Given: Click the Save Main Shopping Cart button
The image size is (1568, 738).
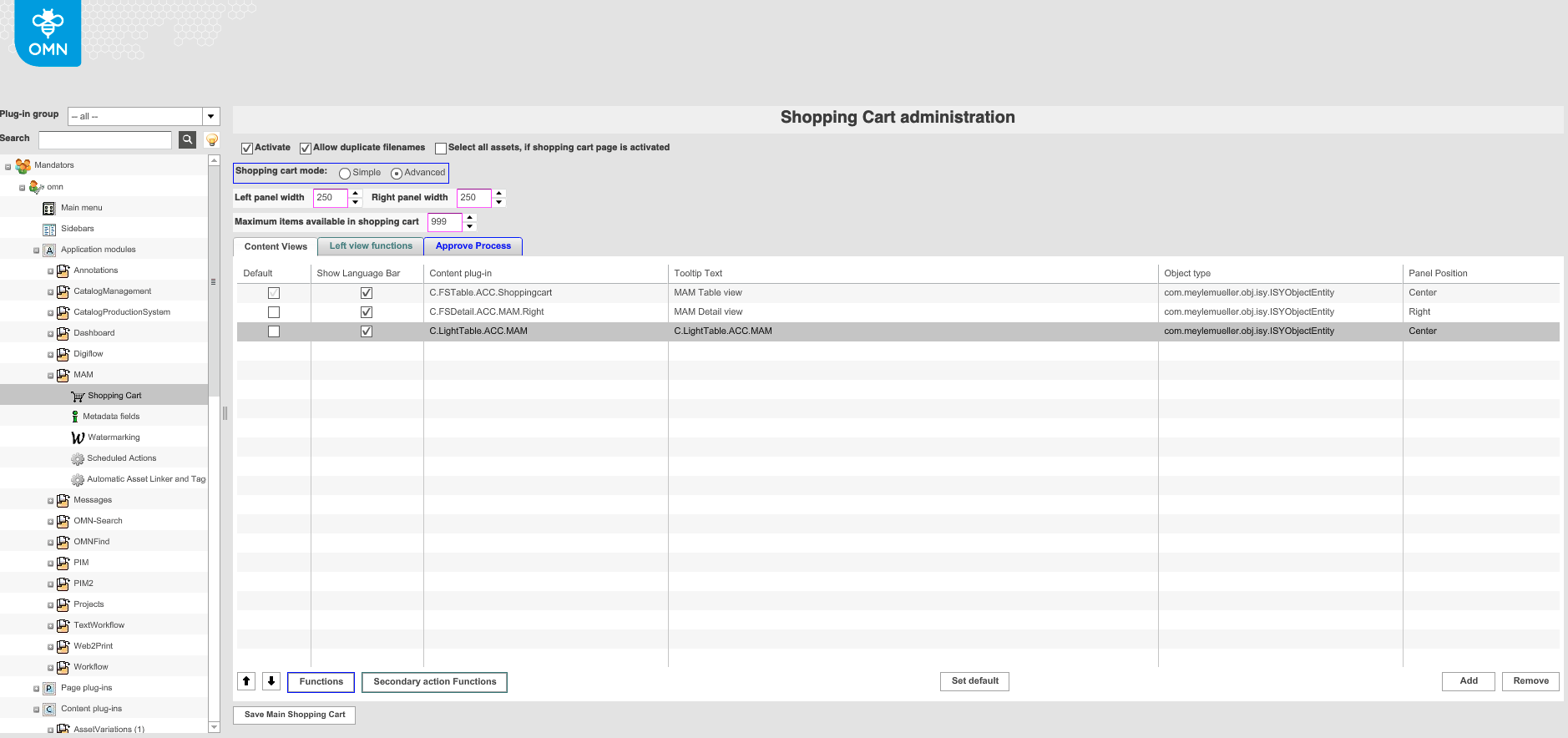Looking at the screenshot, I should (x=294, y=715).
